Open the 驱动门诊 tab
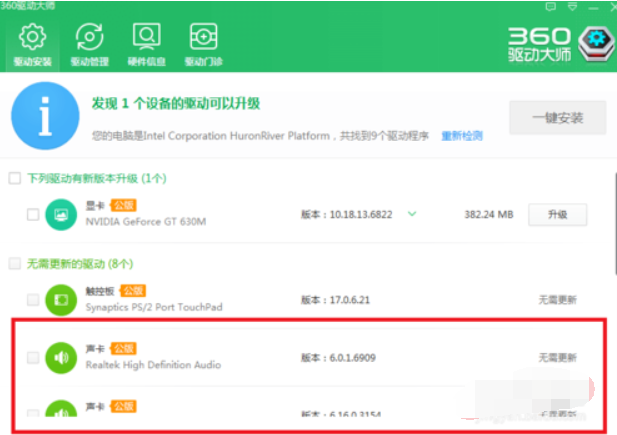Screen dimensions: 617x435 (x=203, y=36)
